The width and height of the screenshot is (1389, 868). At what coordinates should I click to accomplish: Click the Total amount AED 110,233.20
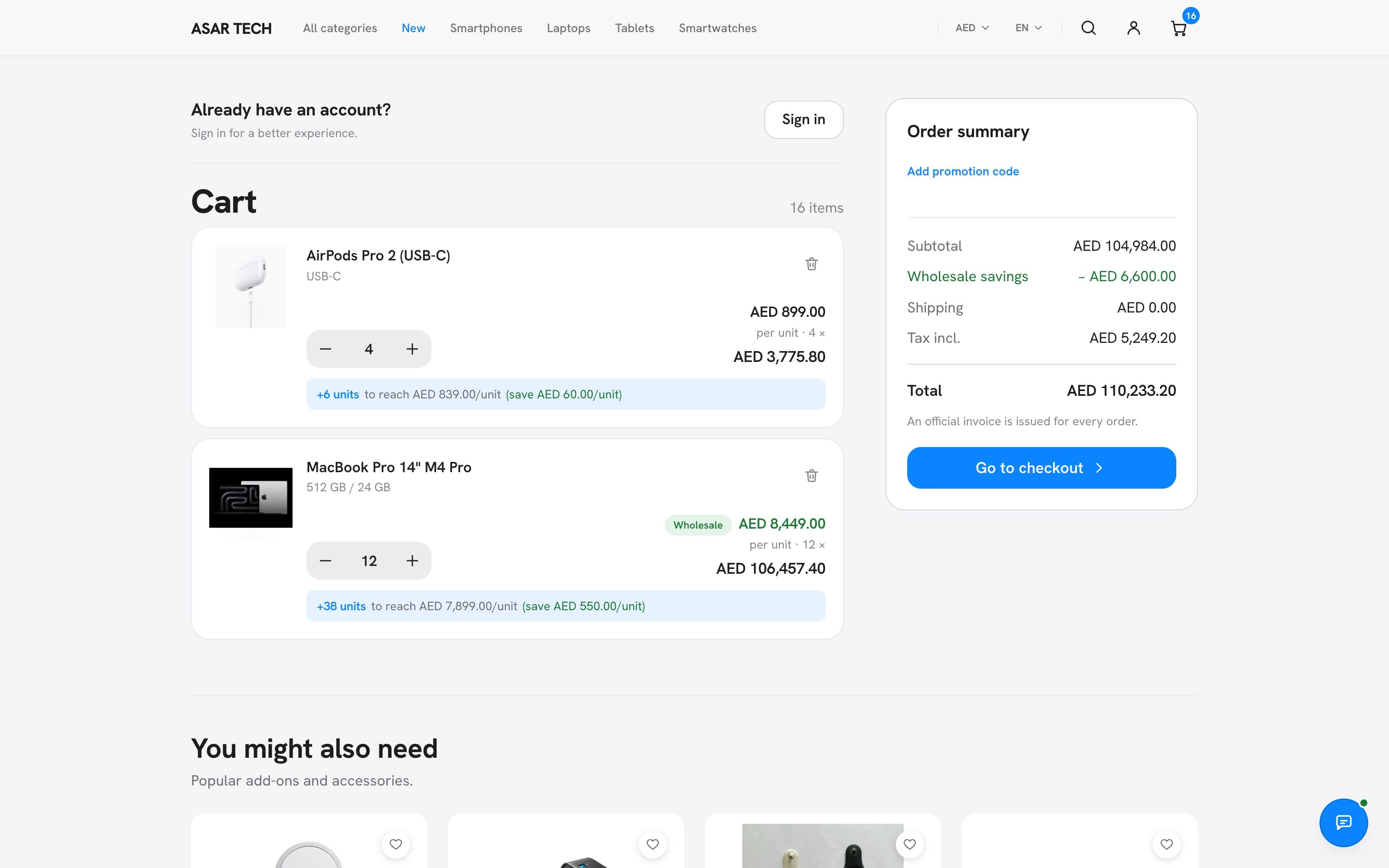pos(1121,391)
